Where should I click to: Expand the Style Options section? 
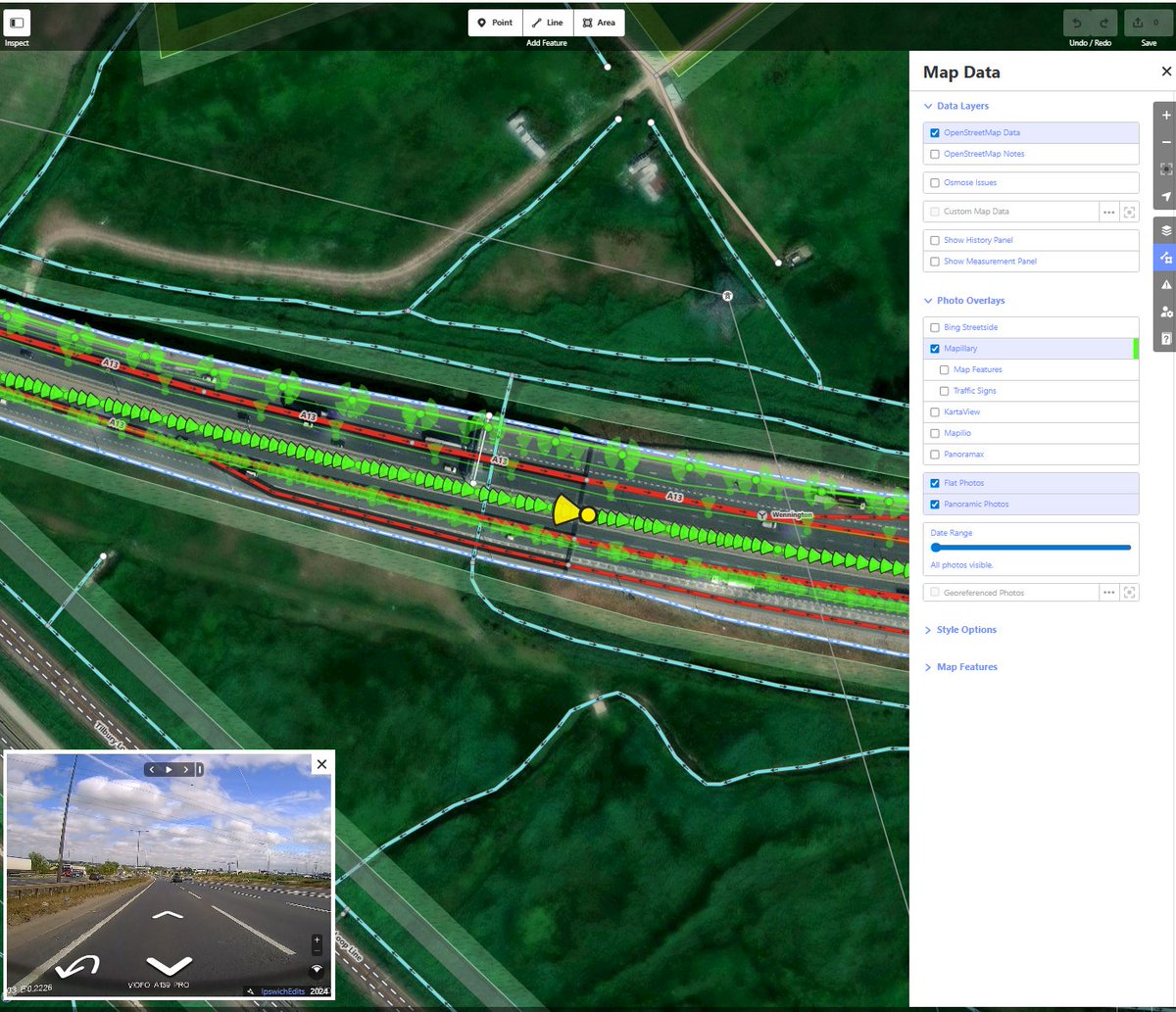[928, 629]
